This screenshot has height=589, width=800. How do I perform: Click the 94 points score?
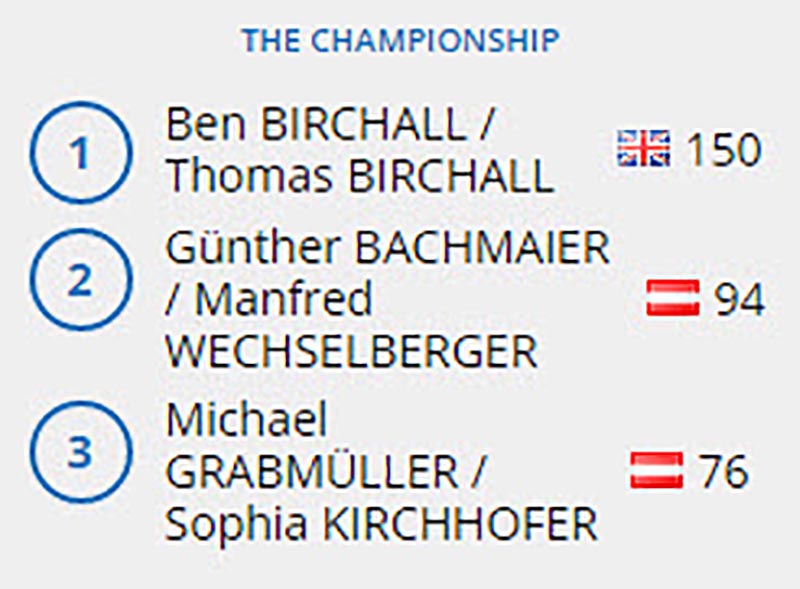point(740,299)
